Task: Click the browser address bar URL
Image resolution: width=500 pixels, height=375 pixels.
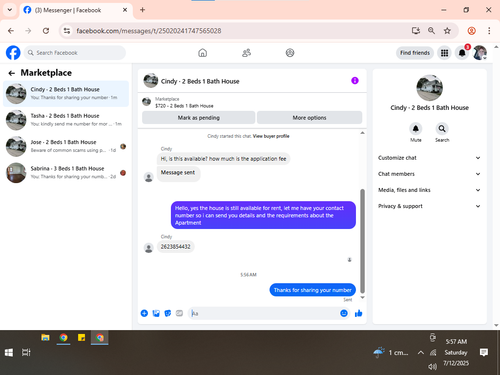Action: tap(149, 31)
